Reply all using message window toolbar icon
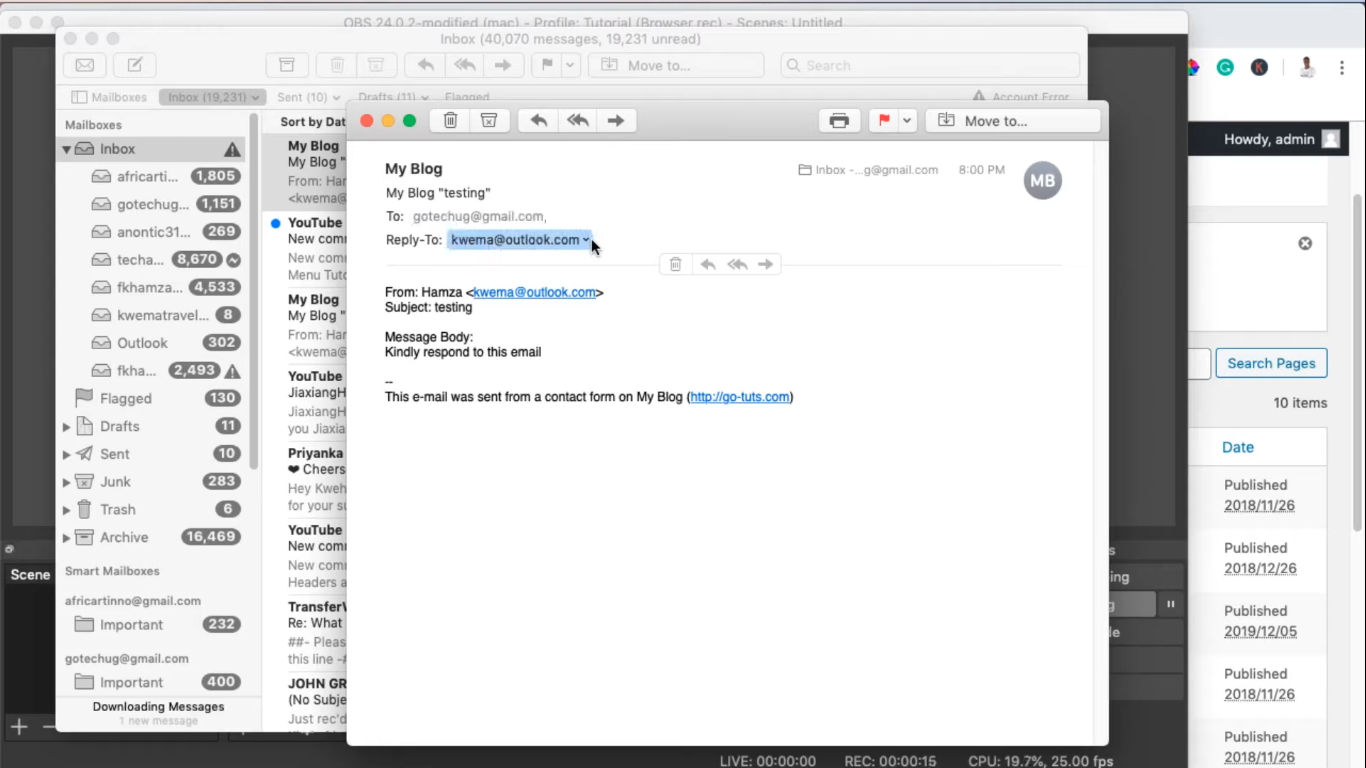Screen dimensions: 1366x768 tap(577, 121)
